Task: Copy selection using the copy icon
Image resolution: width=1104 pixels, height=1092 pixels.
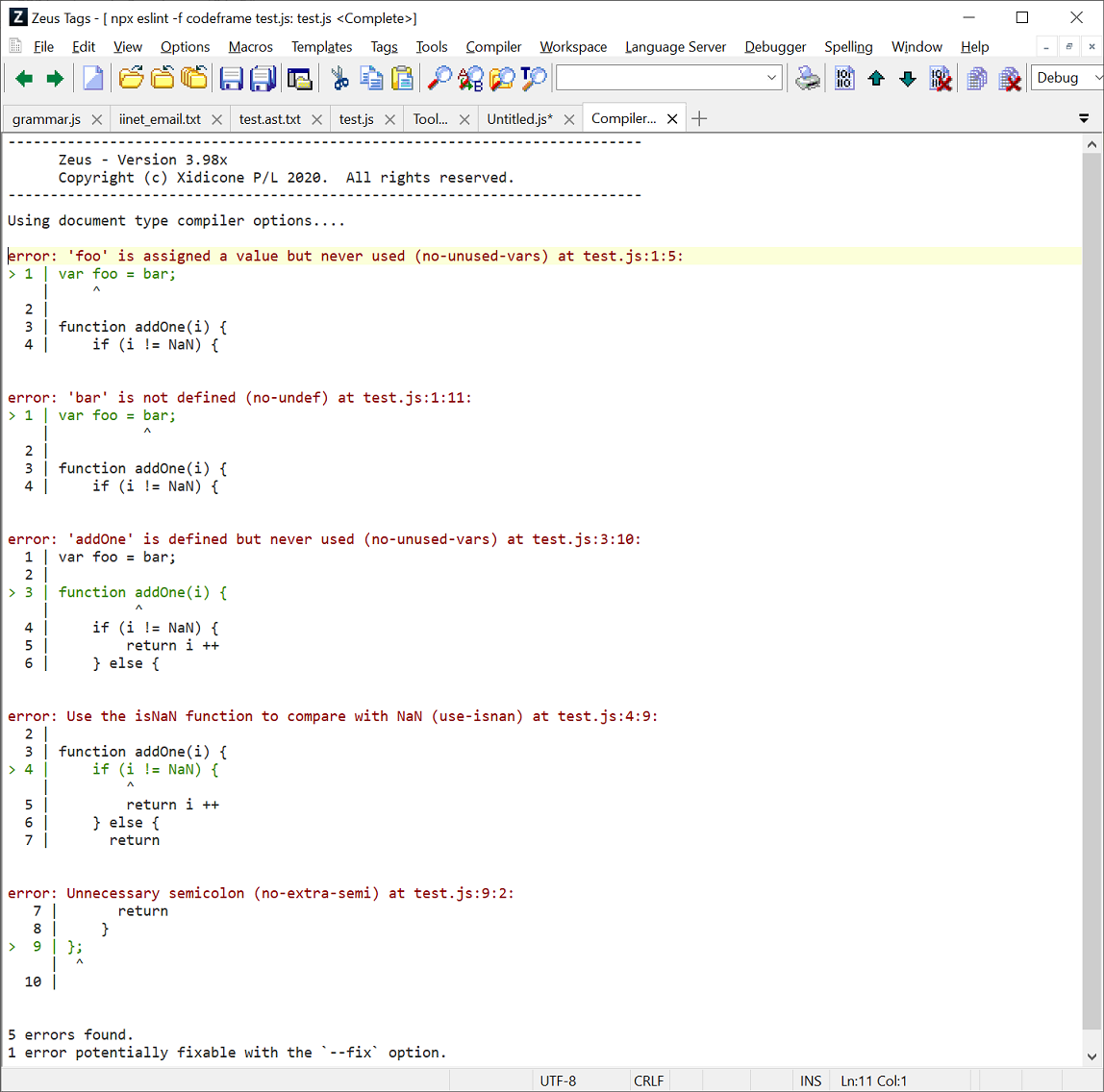Action: pyautogui.click(x=371, y=78)
